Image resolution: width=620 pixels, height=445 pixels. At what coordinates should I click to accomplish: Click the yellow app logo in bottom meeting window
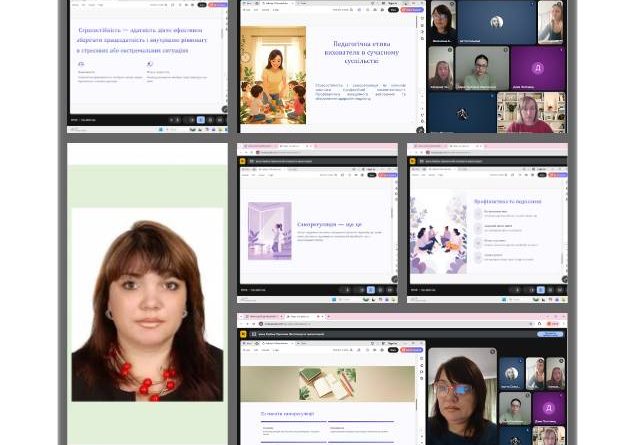[243, 334]
